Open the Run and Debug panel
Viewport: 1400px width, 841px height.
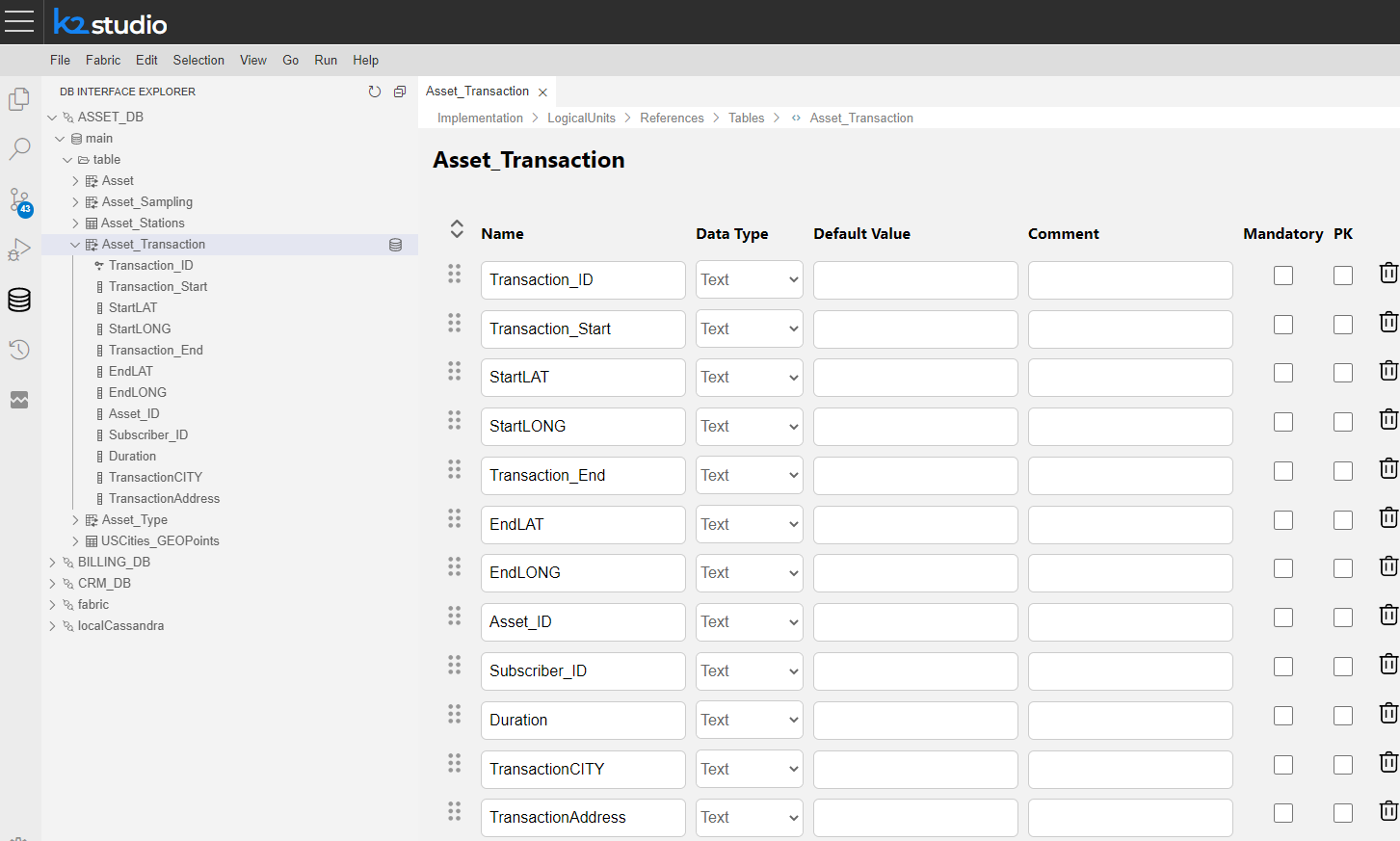click(x=19, y=250)
